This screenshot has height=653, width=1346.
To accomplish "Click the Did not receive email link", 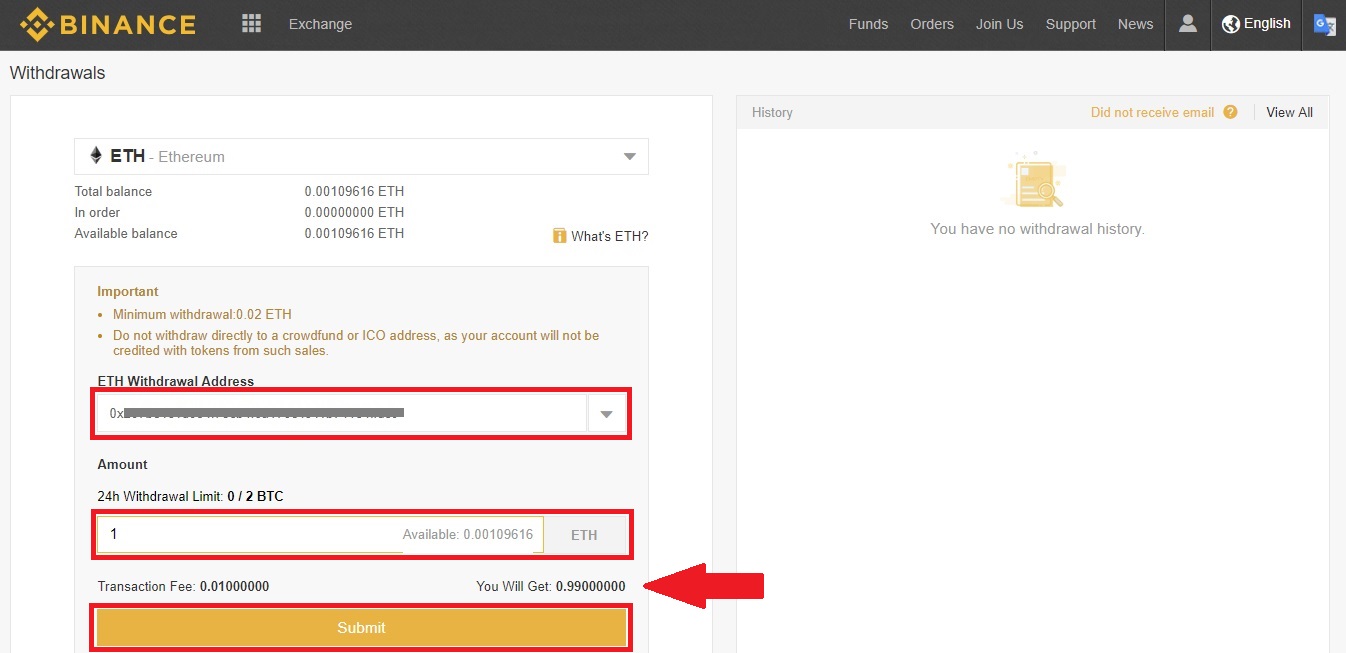I will 1152,112.
